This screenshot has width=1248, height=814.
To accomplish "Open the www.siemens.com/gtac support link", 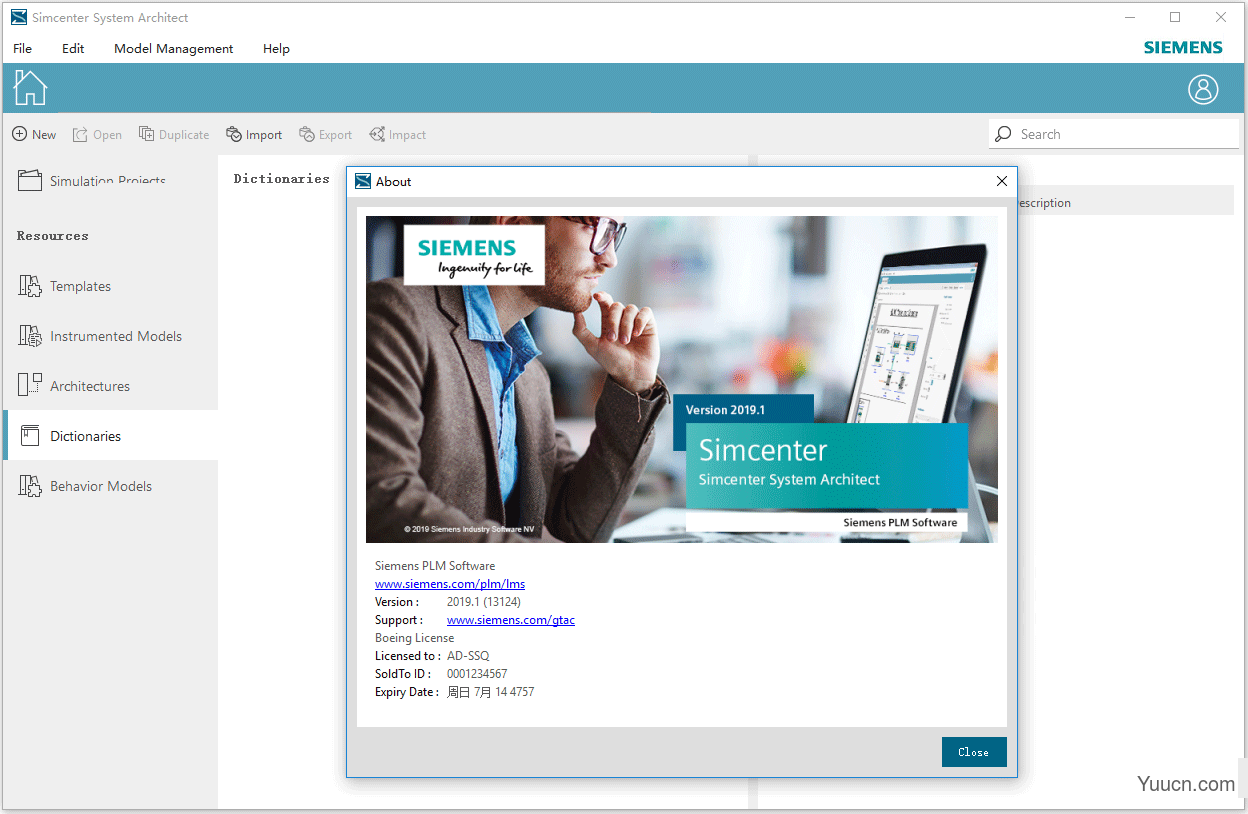I will pyautogui.click(x=511, y=620).
